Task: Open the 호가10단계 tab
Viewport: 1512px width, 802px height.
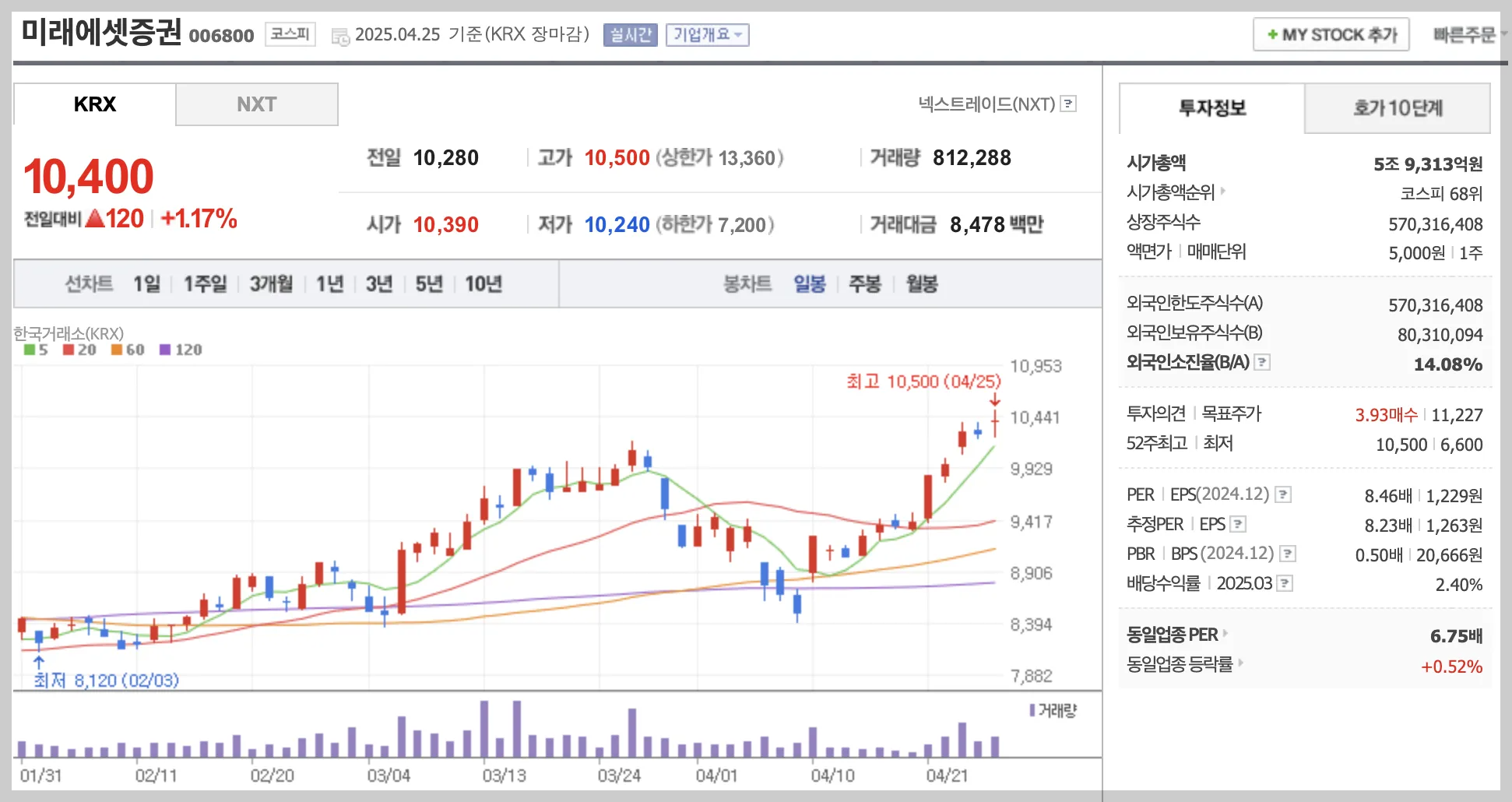Action: pos(1398,108)
